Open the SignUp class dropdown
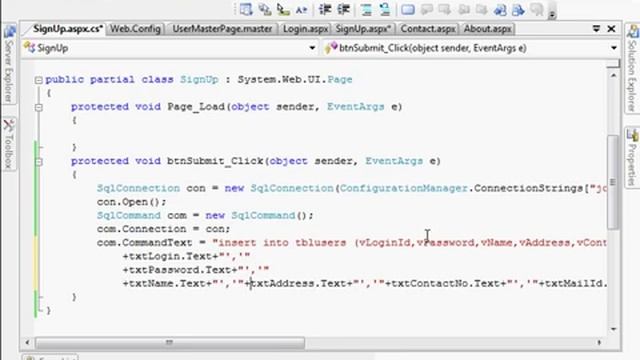 pyautogui.click(x=312, y=48)
